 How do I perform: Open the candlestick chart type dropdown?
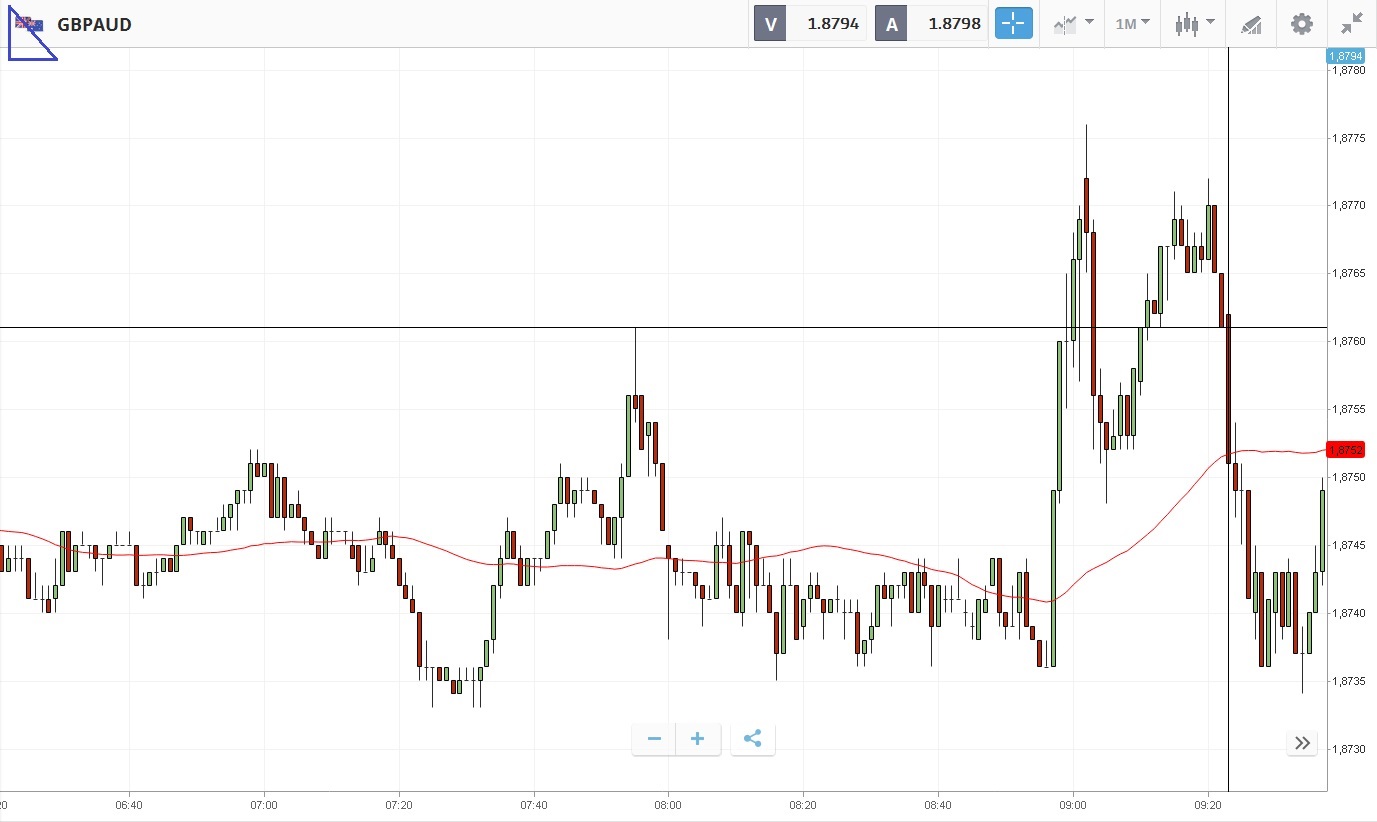pyautogui.click(x=1195, y=23)
